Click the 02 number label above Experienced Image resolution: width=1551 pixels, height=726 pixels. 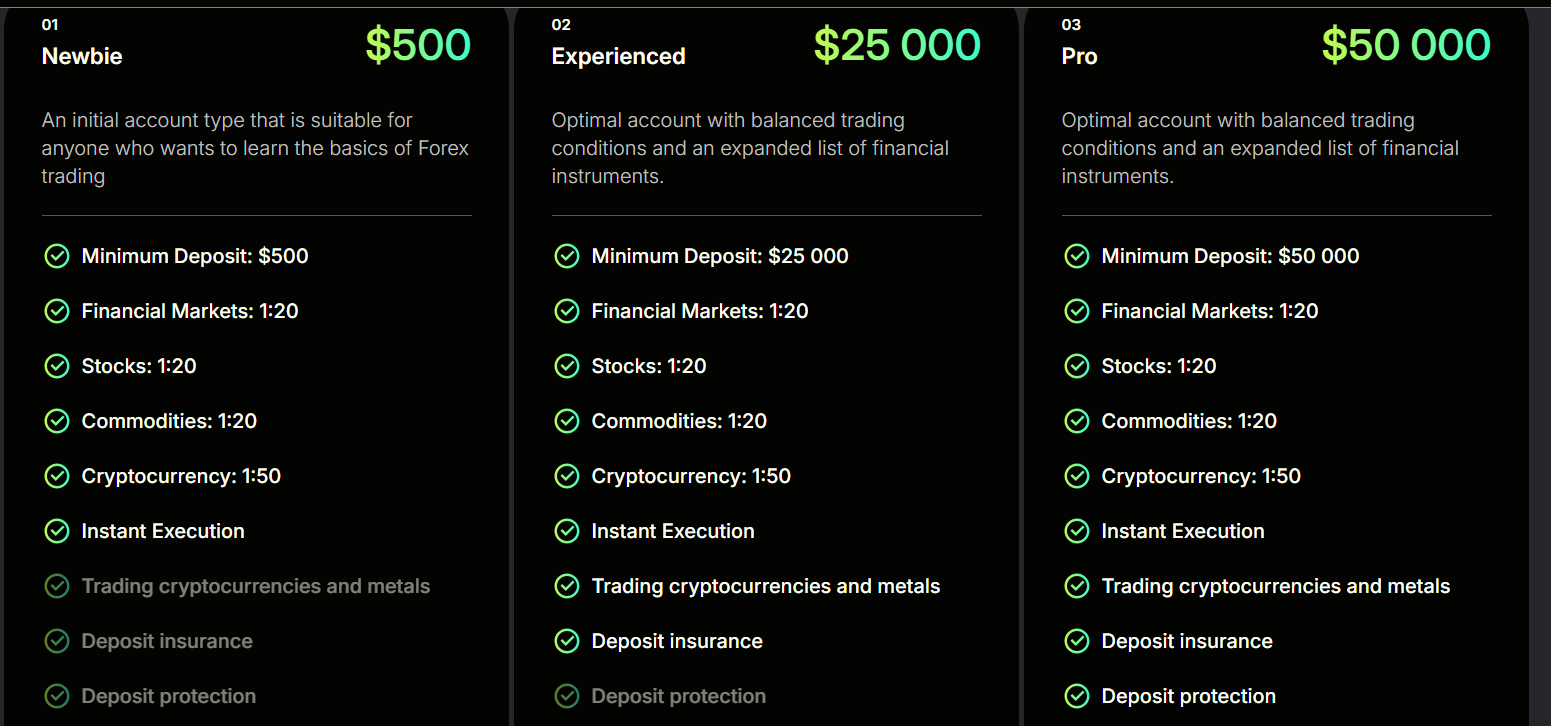coord(561,25)
